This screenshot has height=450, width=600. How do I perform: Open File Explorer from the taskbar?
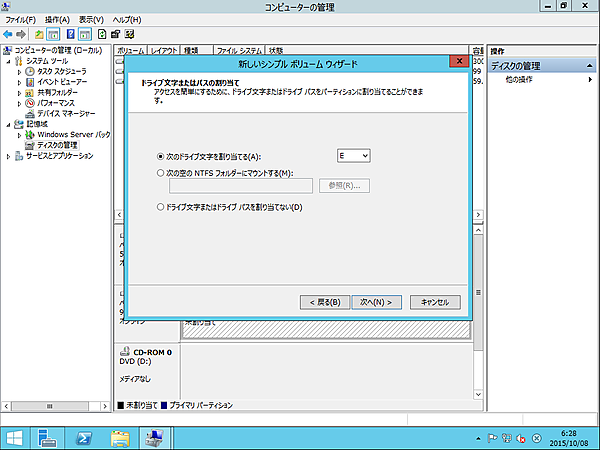(120, 439)
